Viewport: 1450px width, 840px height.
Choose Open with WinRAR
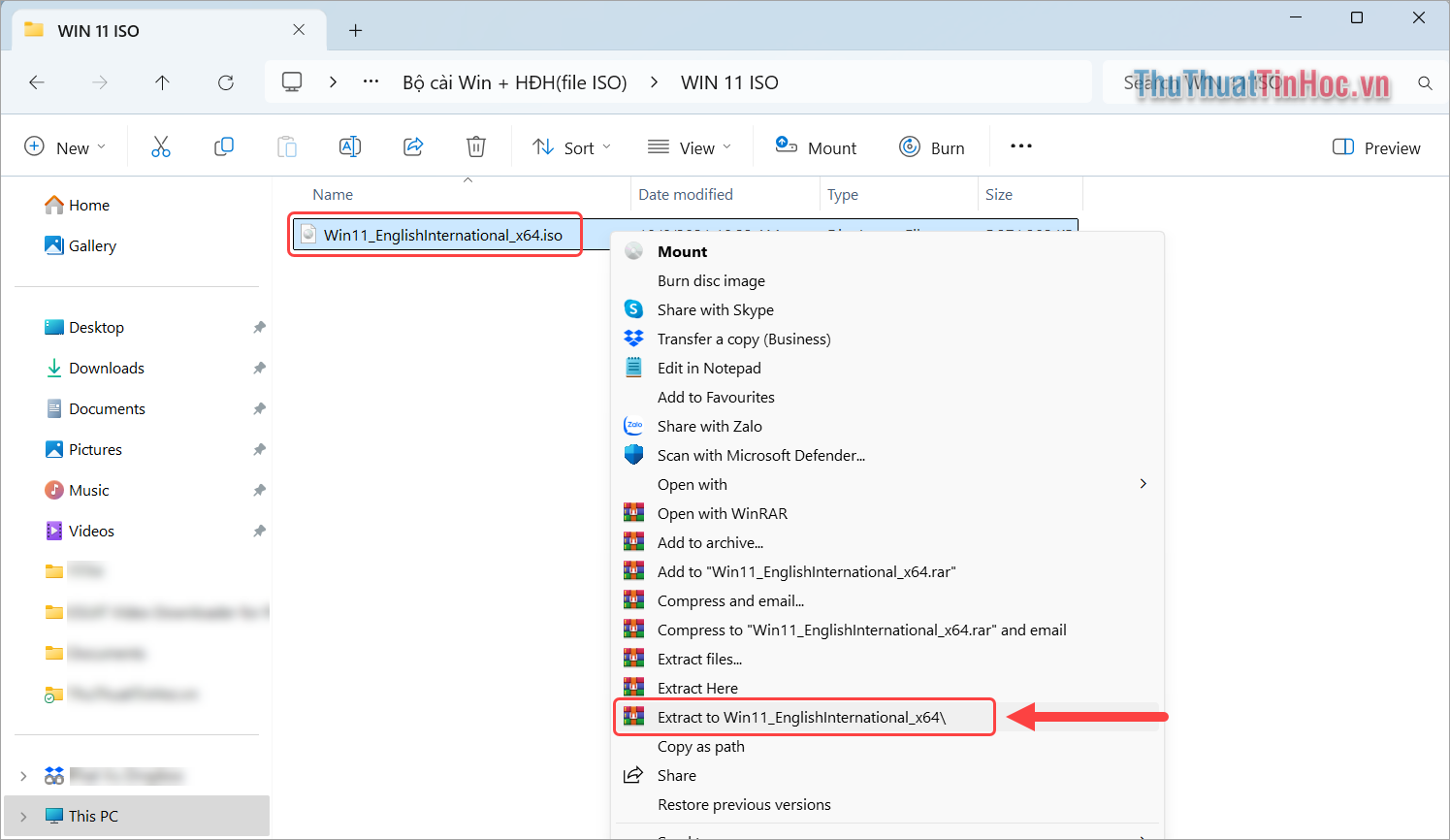[x=887, y=513]
